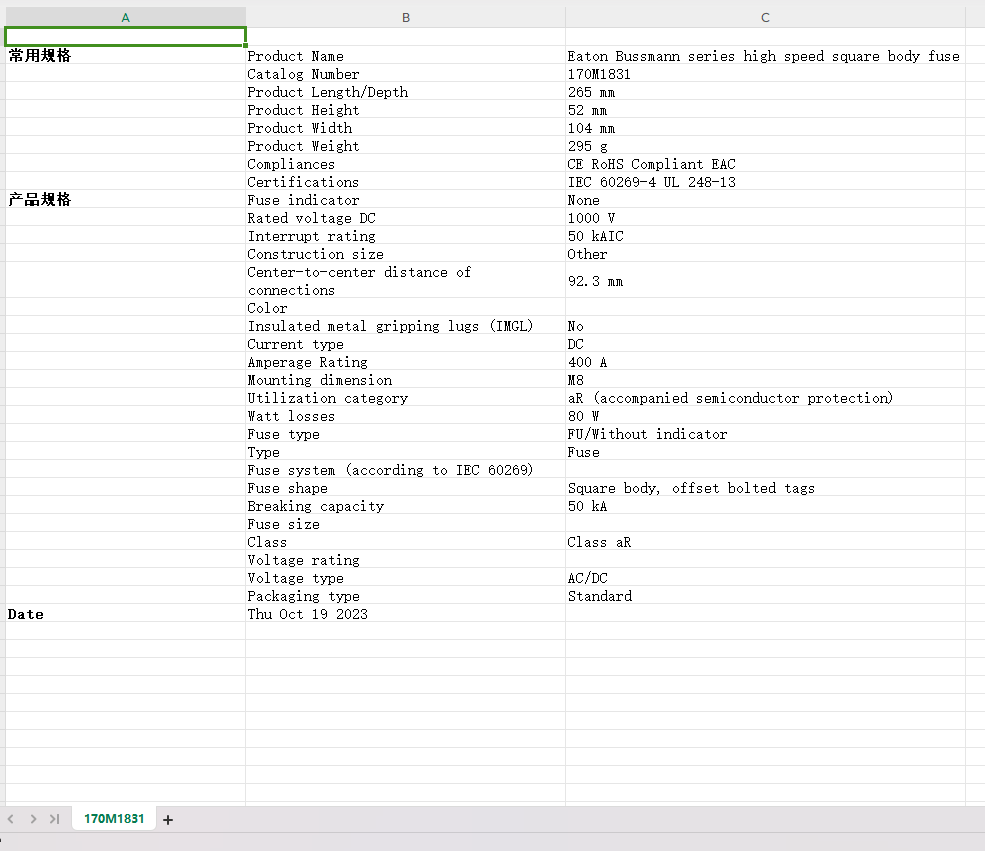Click the 'Class aR' value cell
This screenshot has height=851, width=985.
click(x=765, y=542)
